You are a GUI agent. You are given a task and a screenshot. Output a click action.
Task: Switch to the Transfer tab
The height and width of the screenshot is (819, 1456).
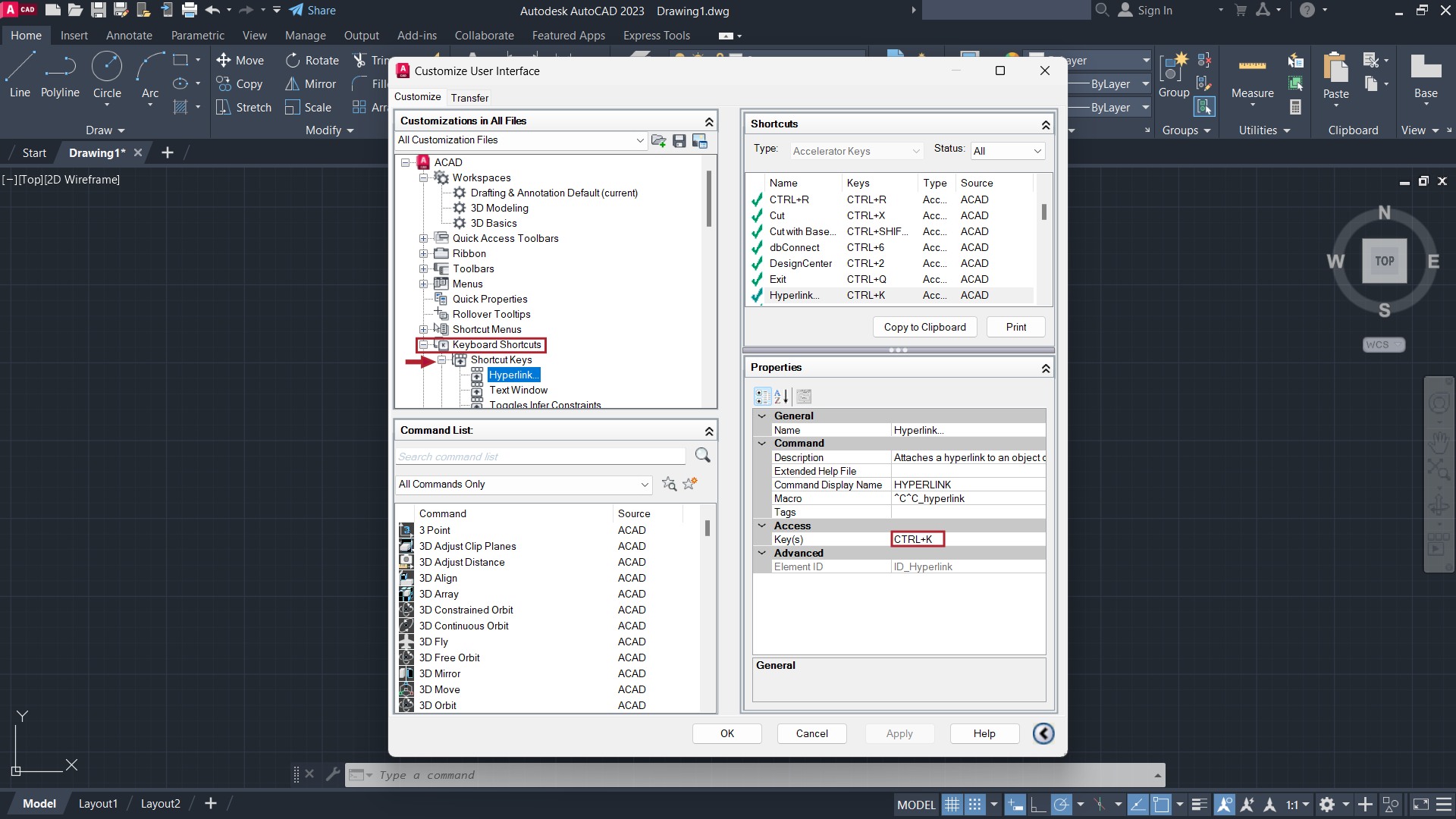pyautogui.click(x=469, y=97)
